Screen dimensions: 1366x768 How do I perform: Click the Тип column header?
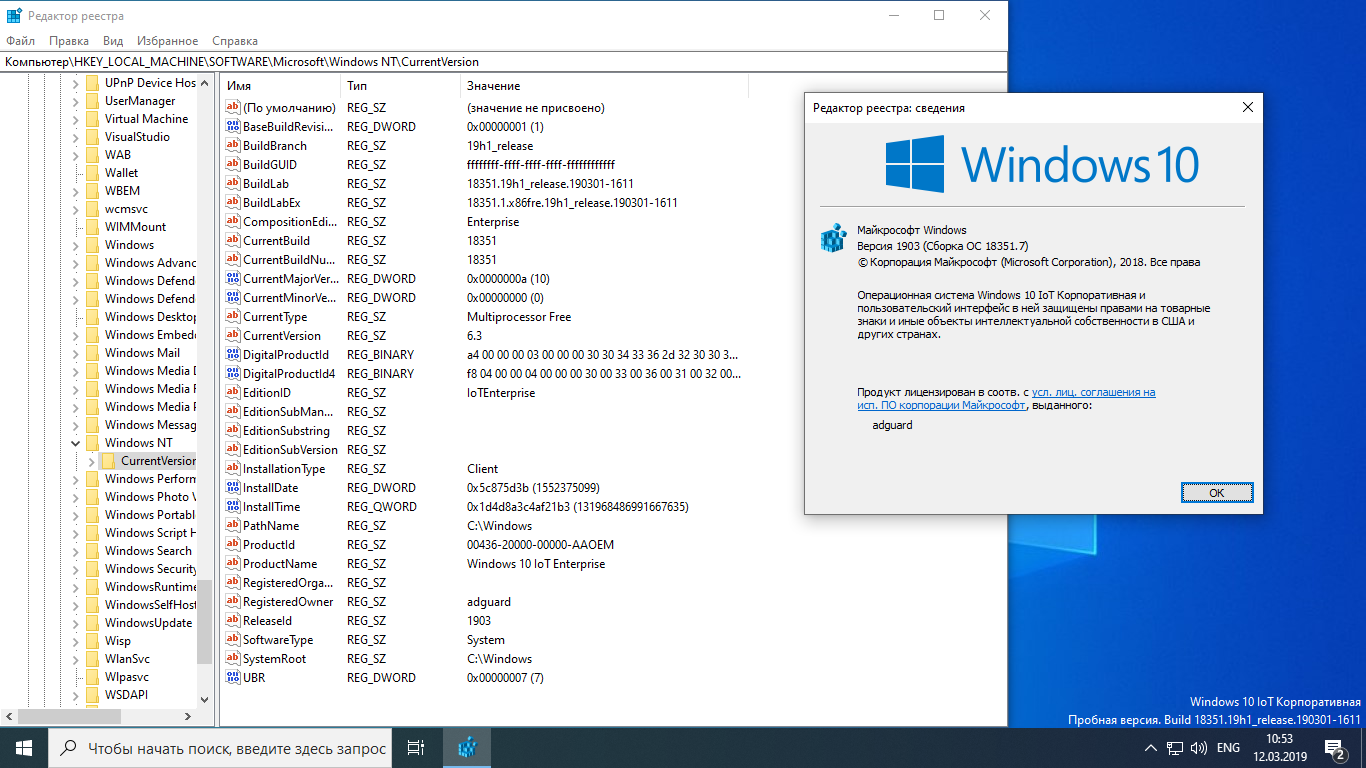(x=401, y=86)
